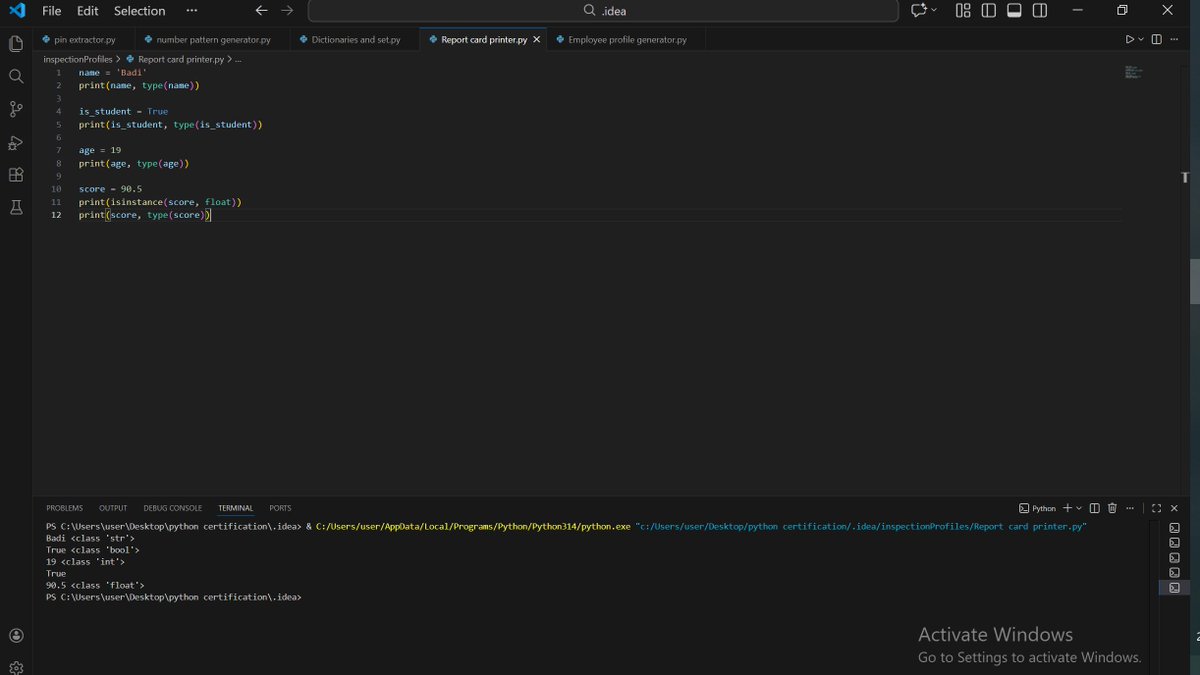Screen dimensions: 1200x675
Task: Open the PORTS panel tab
Action: pos(280,508)
